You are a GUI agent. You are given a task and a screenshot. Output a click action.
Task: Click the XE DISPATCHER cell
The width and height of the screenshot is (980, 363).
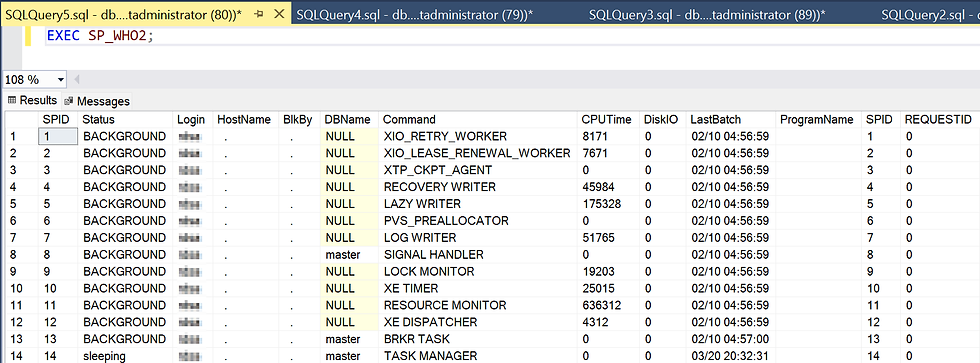point(478,322)
